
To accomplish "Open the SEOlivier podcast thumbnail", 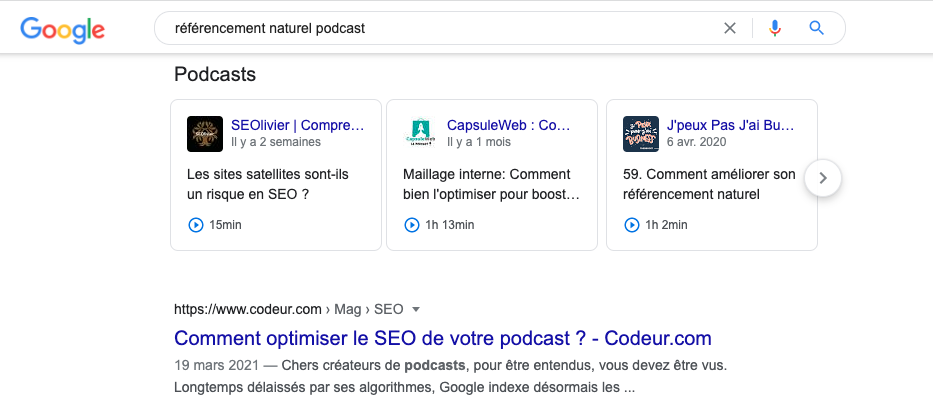I will [205, 134].
